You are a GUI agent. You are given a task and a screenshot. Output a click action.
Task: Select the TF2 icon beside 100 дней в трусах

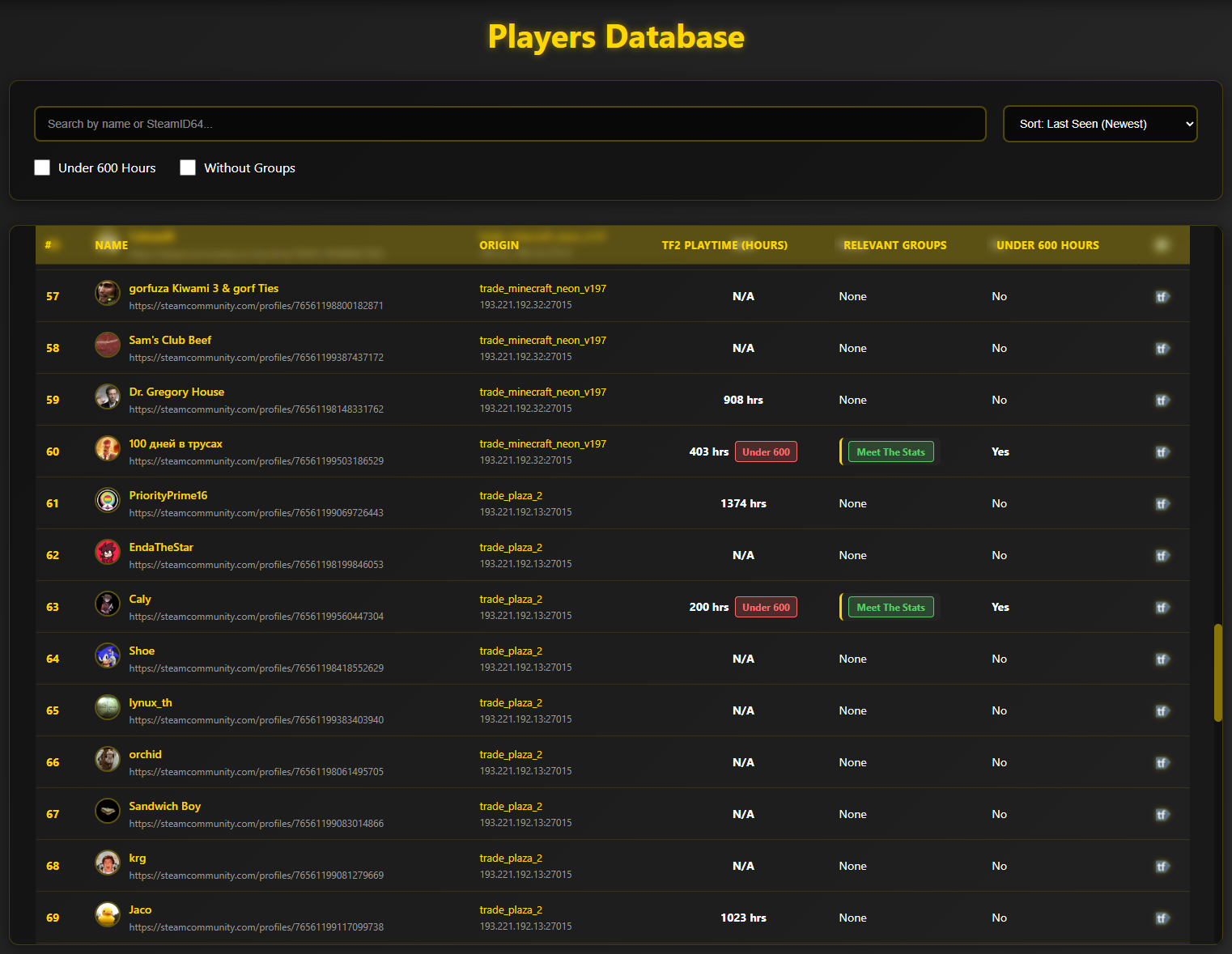pos(1162,452)
